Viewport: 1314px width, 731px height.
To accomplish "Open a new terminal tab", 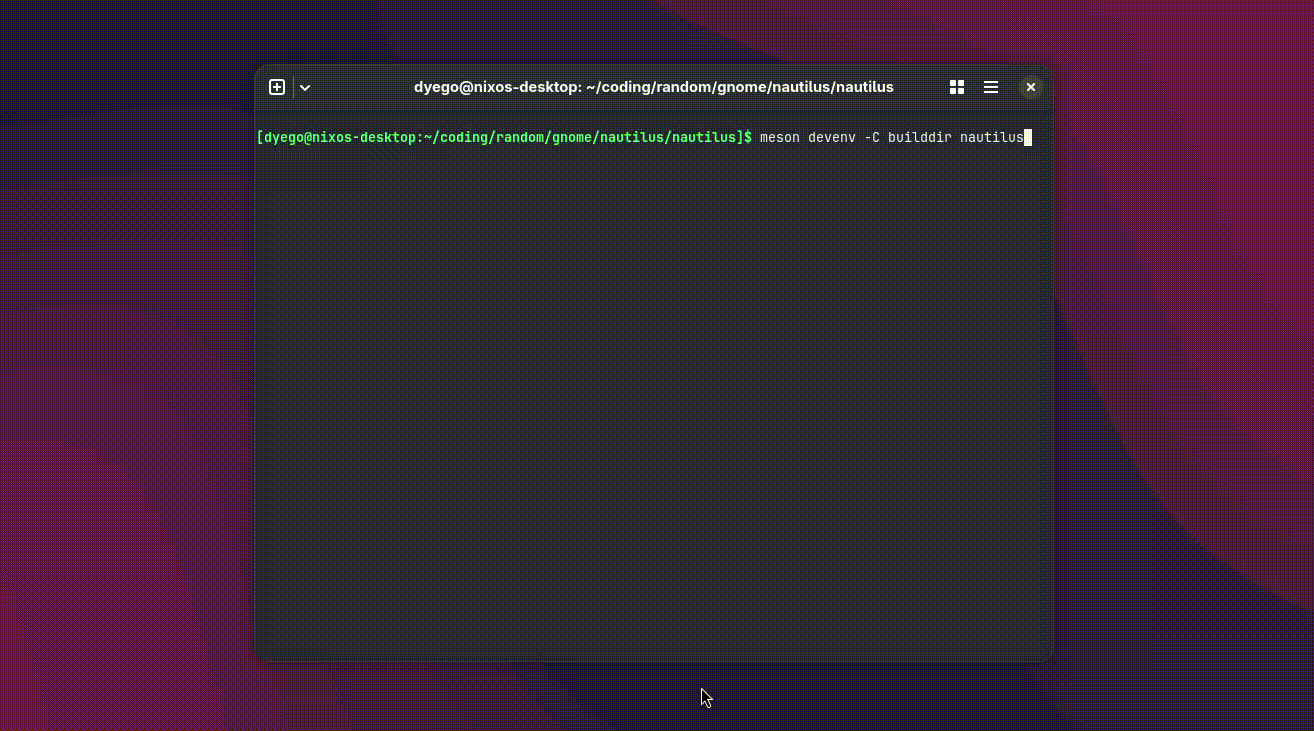I will tap(277, 87).
